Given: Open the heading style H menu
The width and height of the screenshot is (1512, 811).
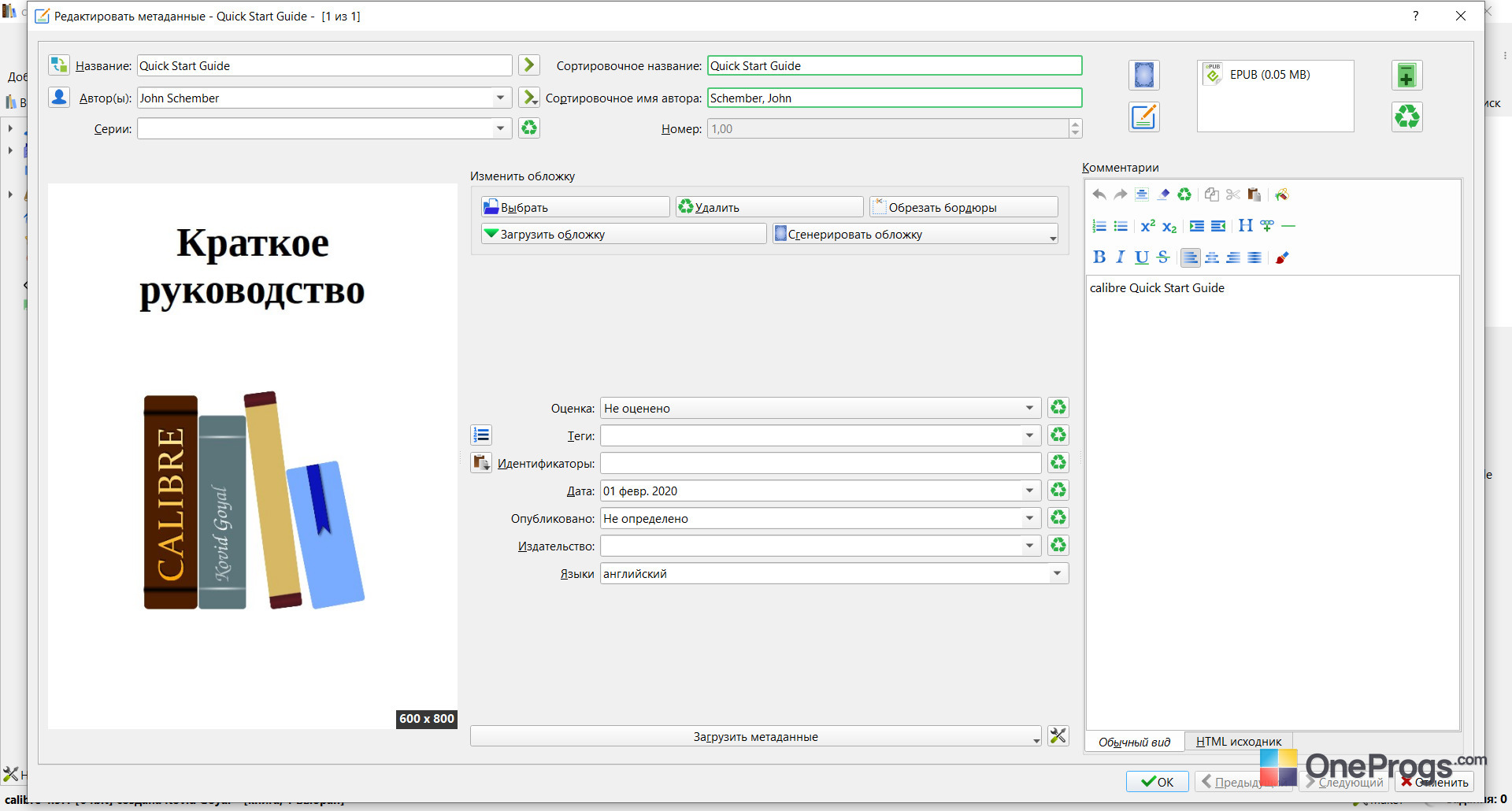Looking at the screenshot, I should click(1245, 226).
